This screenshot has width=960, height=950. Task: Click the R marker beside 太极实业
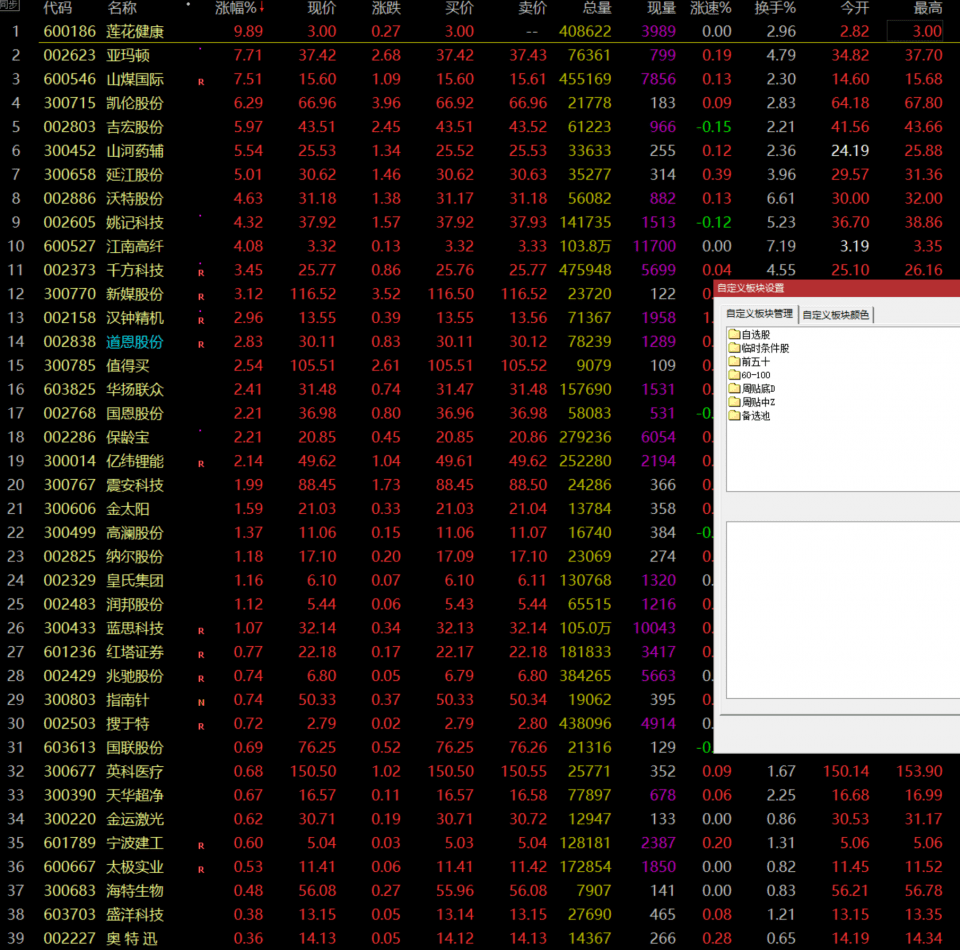pyautogui.click(x=201, y=869)
